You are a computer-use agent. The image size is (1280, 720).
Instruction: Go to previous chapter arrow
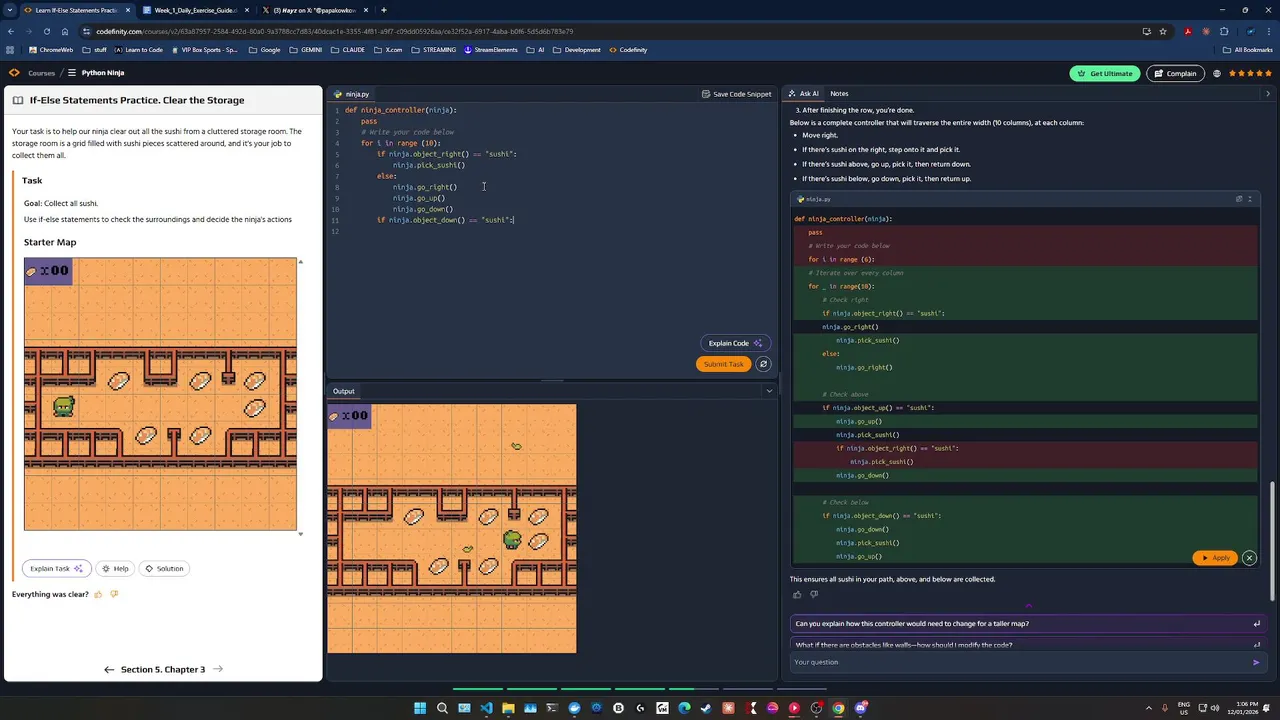[x=109, y=669]
